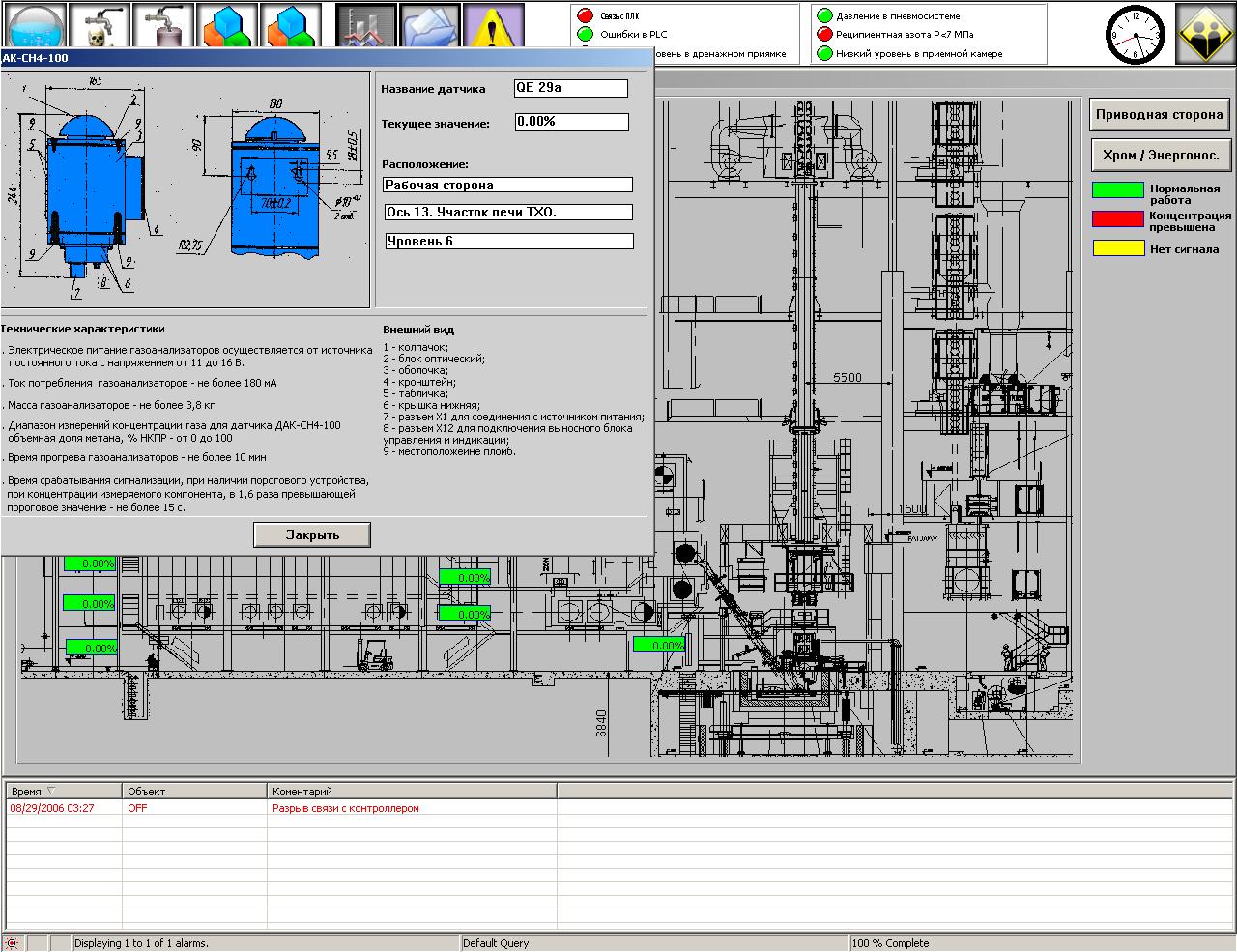Select the Разрыв связи с контроллером alarm row
The image size is (1237, 952).
pyautogui.click(x=345, y=808)
